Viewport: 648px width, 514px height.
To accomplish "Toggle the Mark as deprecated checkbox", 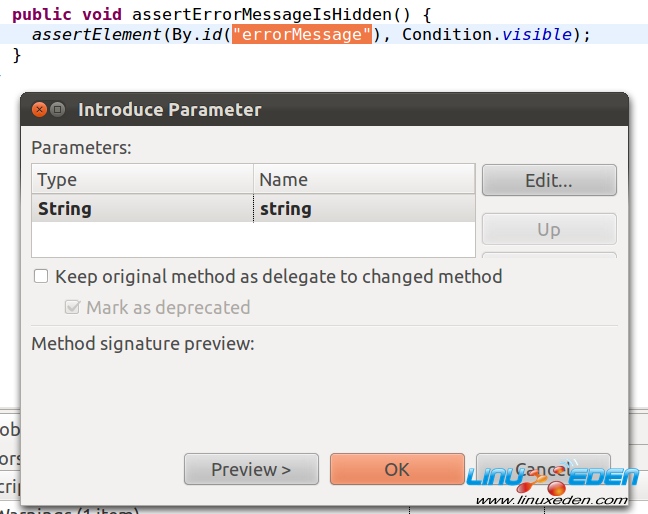I will pos(72,307).
